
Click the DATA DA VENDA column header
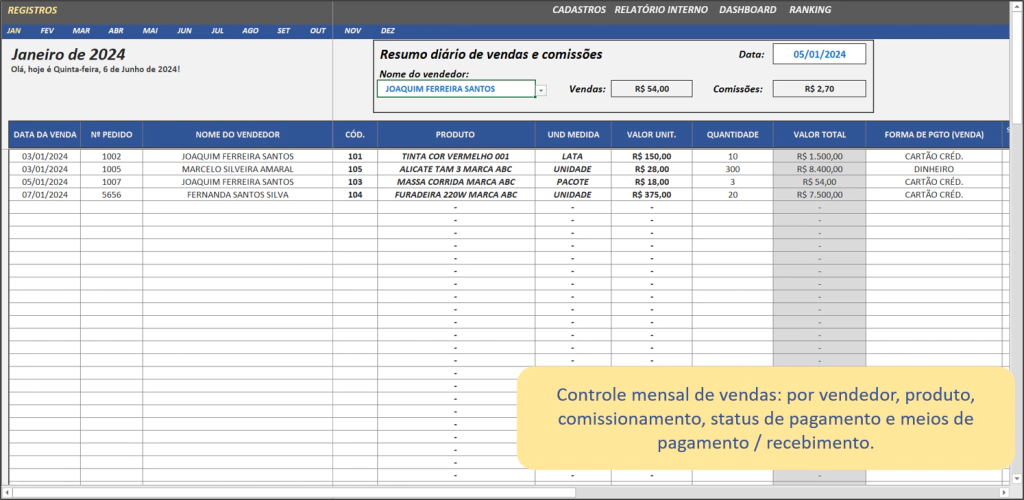pyautogui.click(x=44, y=134)
